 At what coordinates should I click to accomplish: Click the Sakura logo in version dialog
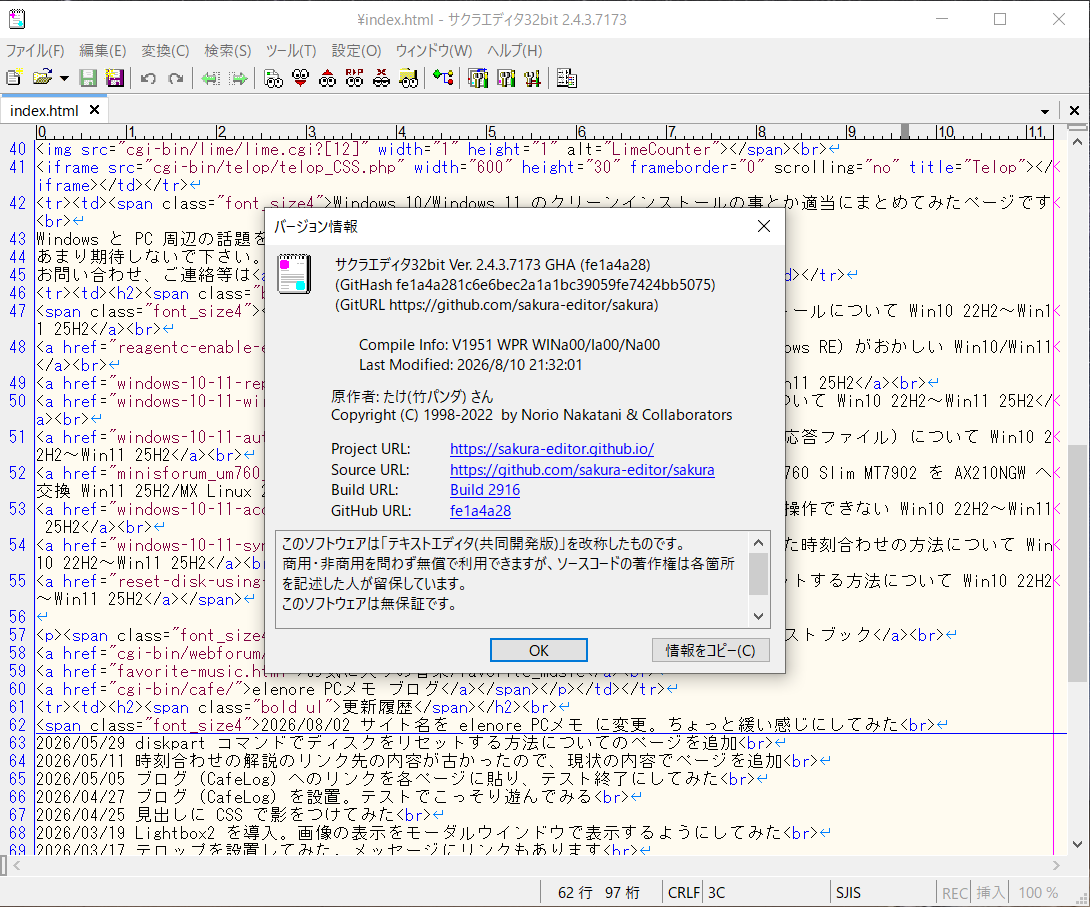(294, 274)
